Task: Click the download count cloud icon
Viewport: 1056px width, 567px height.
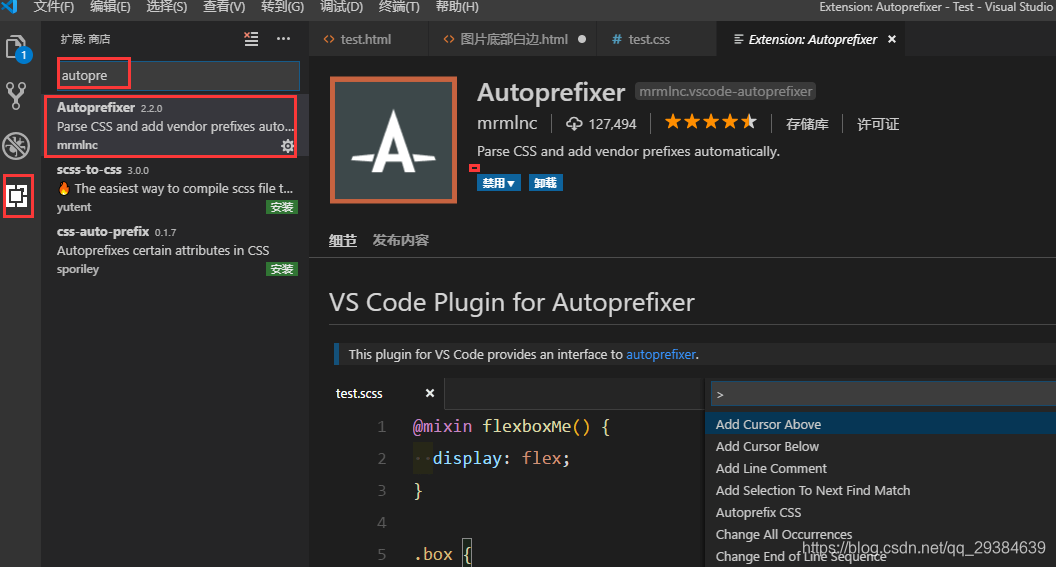Action: [574, 124]
